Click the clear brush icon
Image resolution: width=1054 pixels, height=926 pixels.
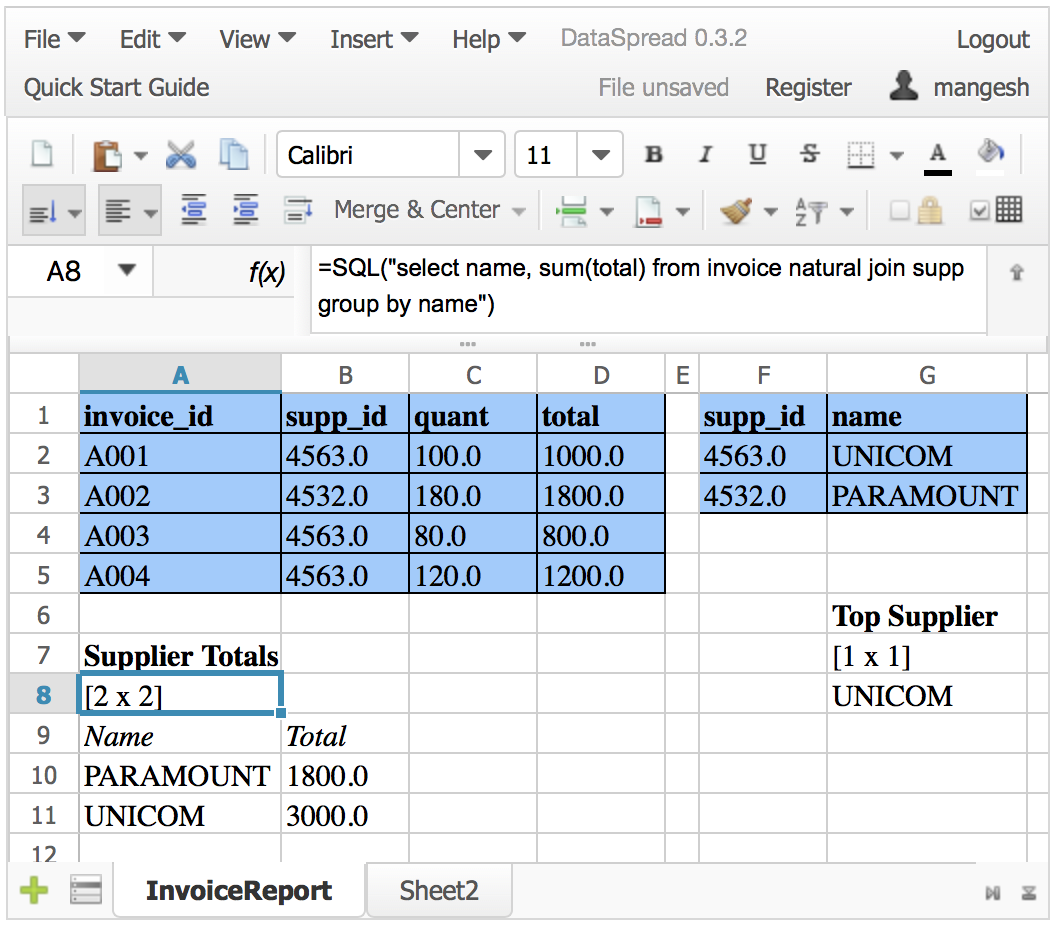736,211
